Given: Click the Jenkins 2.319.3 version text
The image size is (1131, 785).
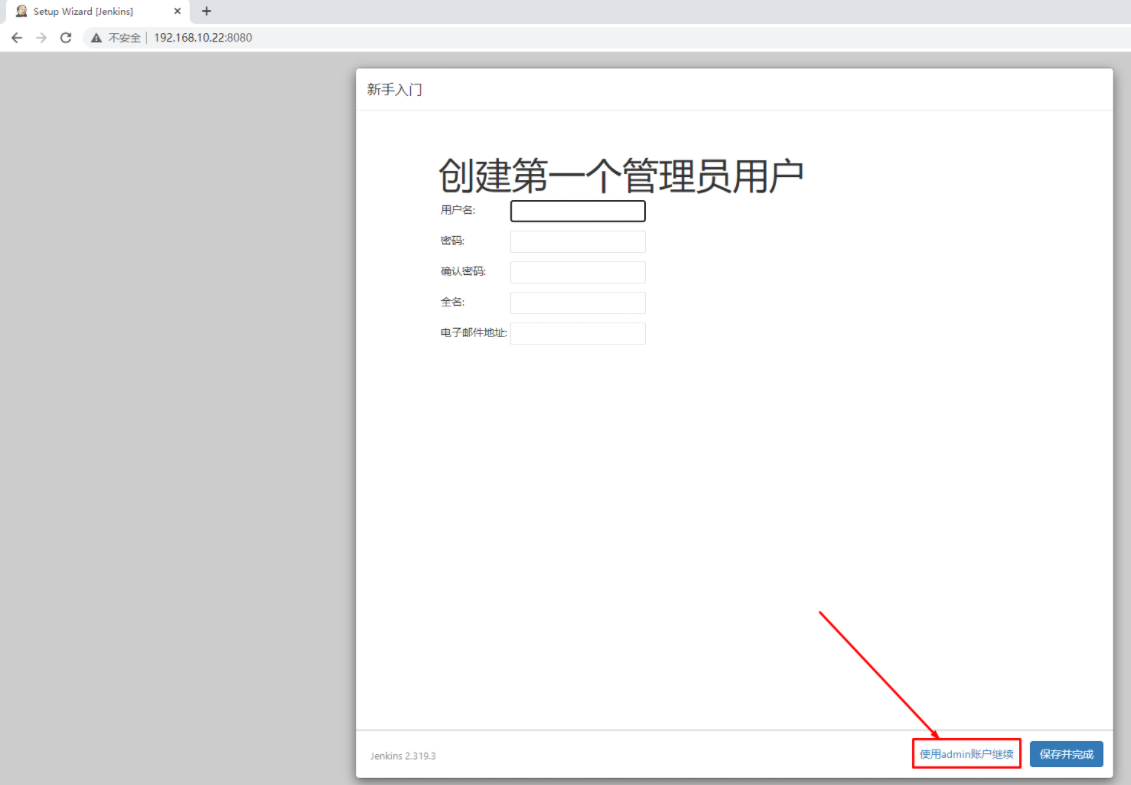Looking at the screenshot, I should (403, 755).
